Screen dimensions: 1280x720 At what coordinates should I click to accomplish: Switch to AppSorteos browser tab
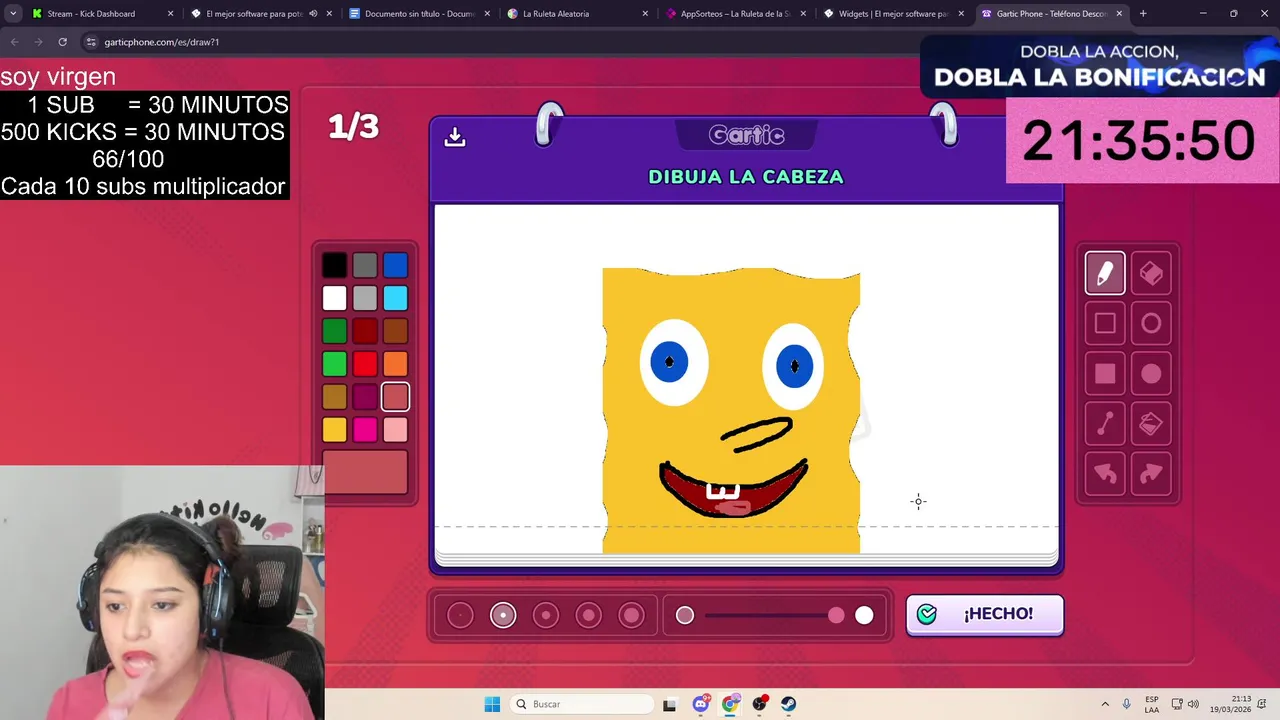tap(735, 14)
